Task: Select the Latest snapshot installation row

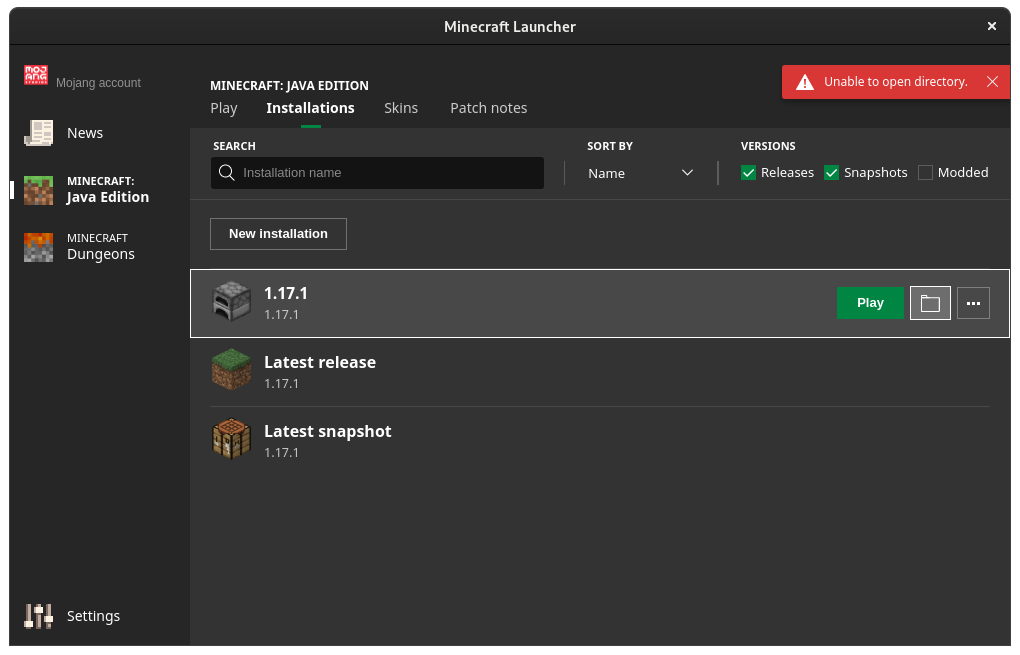Action: (x=600, y=441)
